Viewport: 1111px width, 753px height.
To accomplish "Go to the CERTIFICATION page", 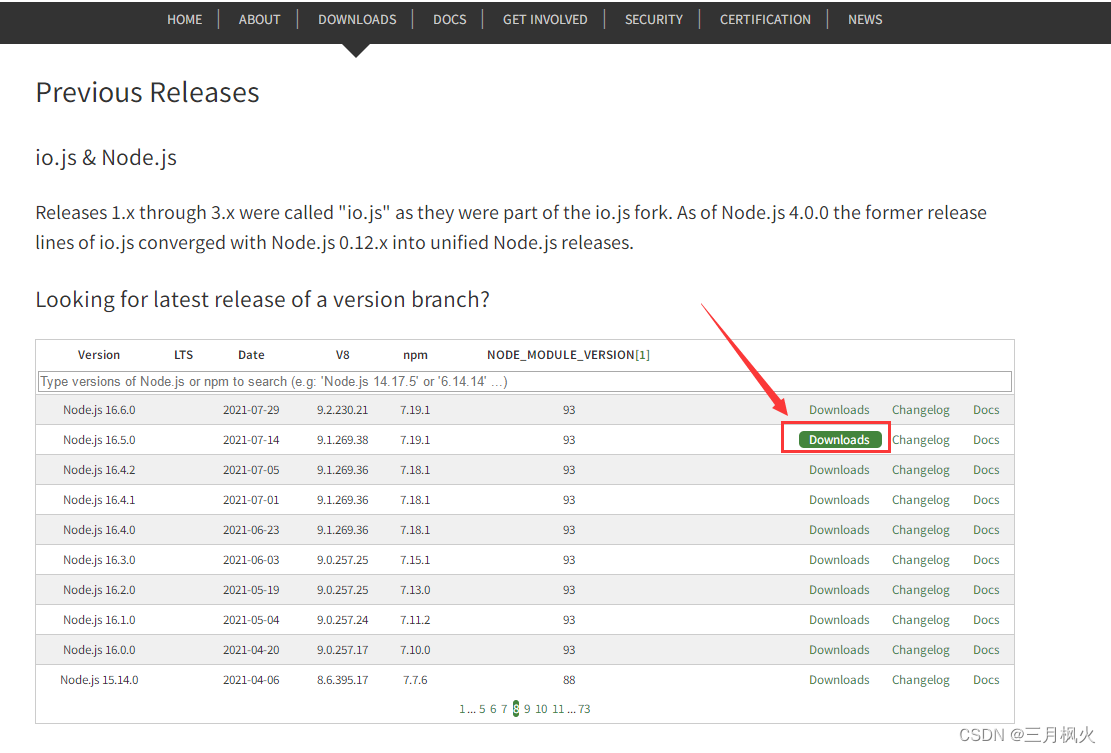I will [765, 20].
